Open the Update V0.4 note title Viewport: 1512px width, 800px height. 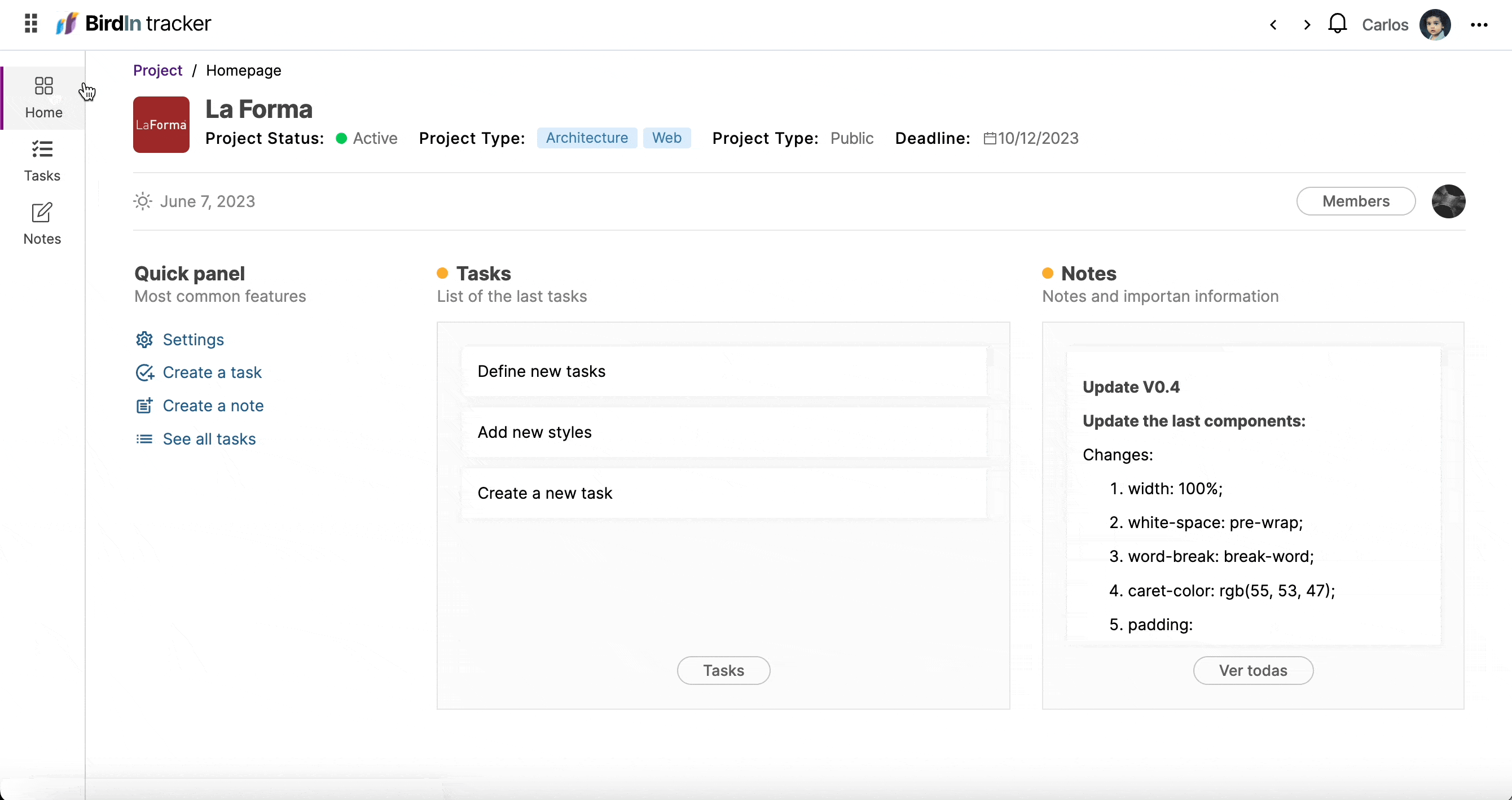(x=1131, y=387)
